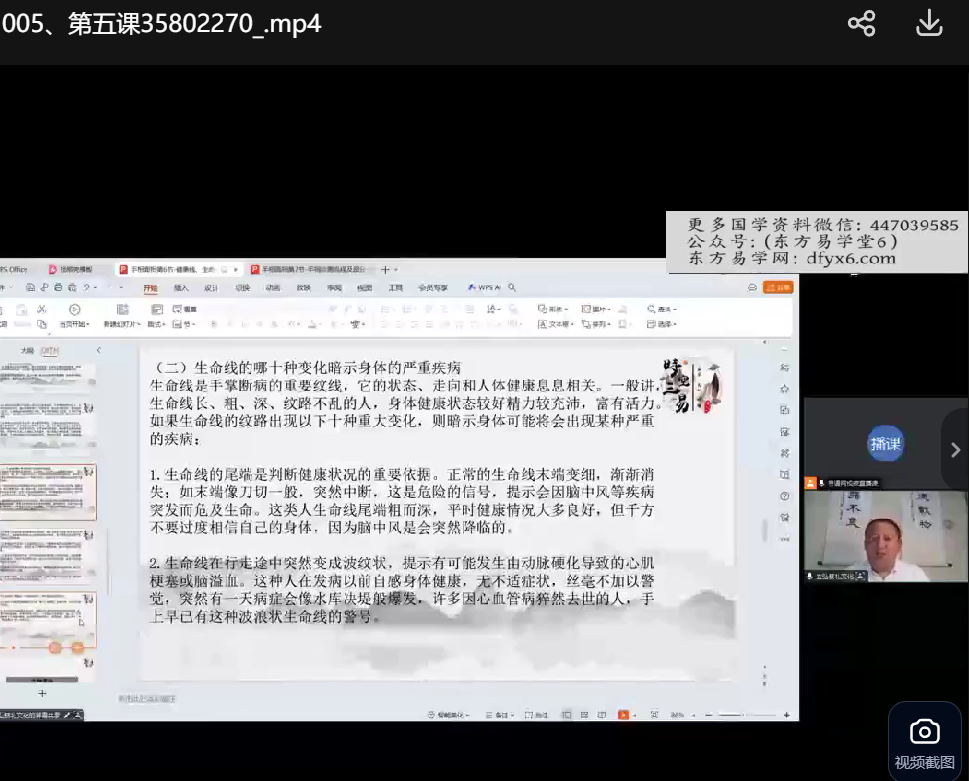This screenshot has height=781, width=969.
Task: Take a video screenshot with the camera button
Action: [x=924, y=742]
